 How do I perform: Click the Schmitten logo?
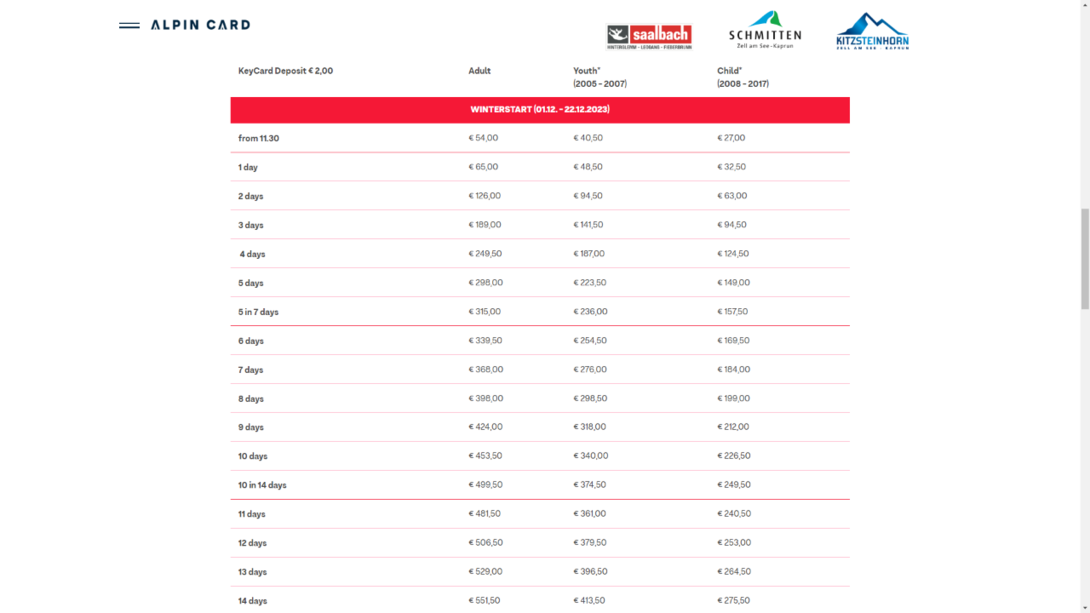tap(765, 31)
